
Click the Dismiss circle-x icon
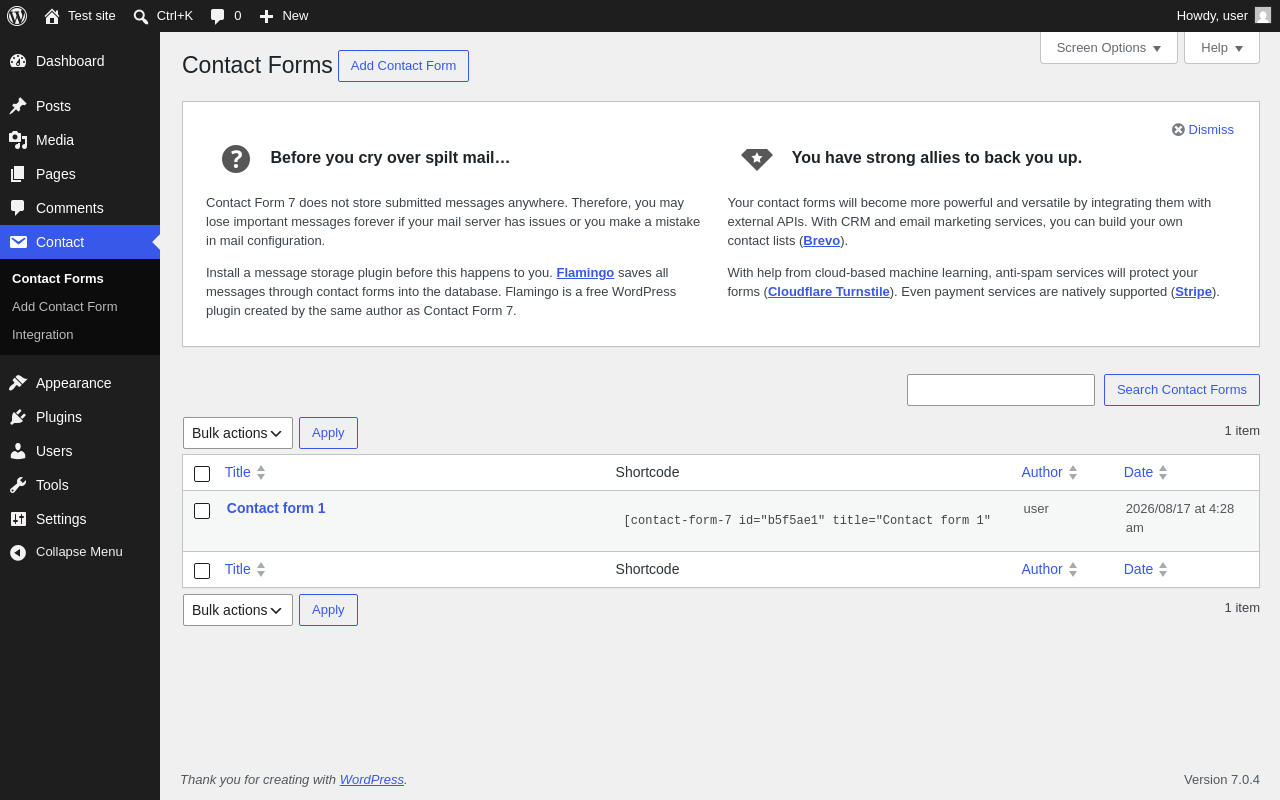tap(1178, 130)
